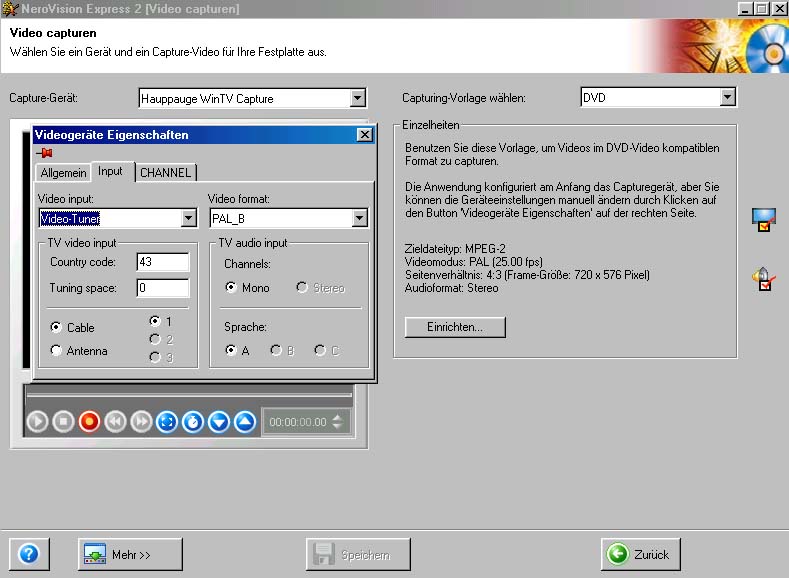Click the blue channel down arrow
This screenshot has width=789, height=578.
click(x=219, y=422)
